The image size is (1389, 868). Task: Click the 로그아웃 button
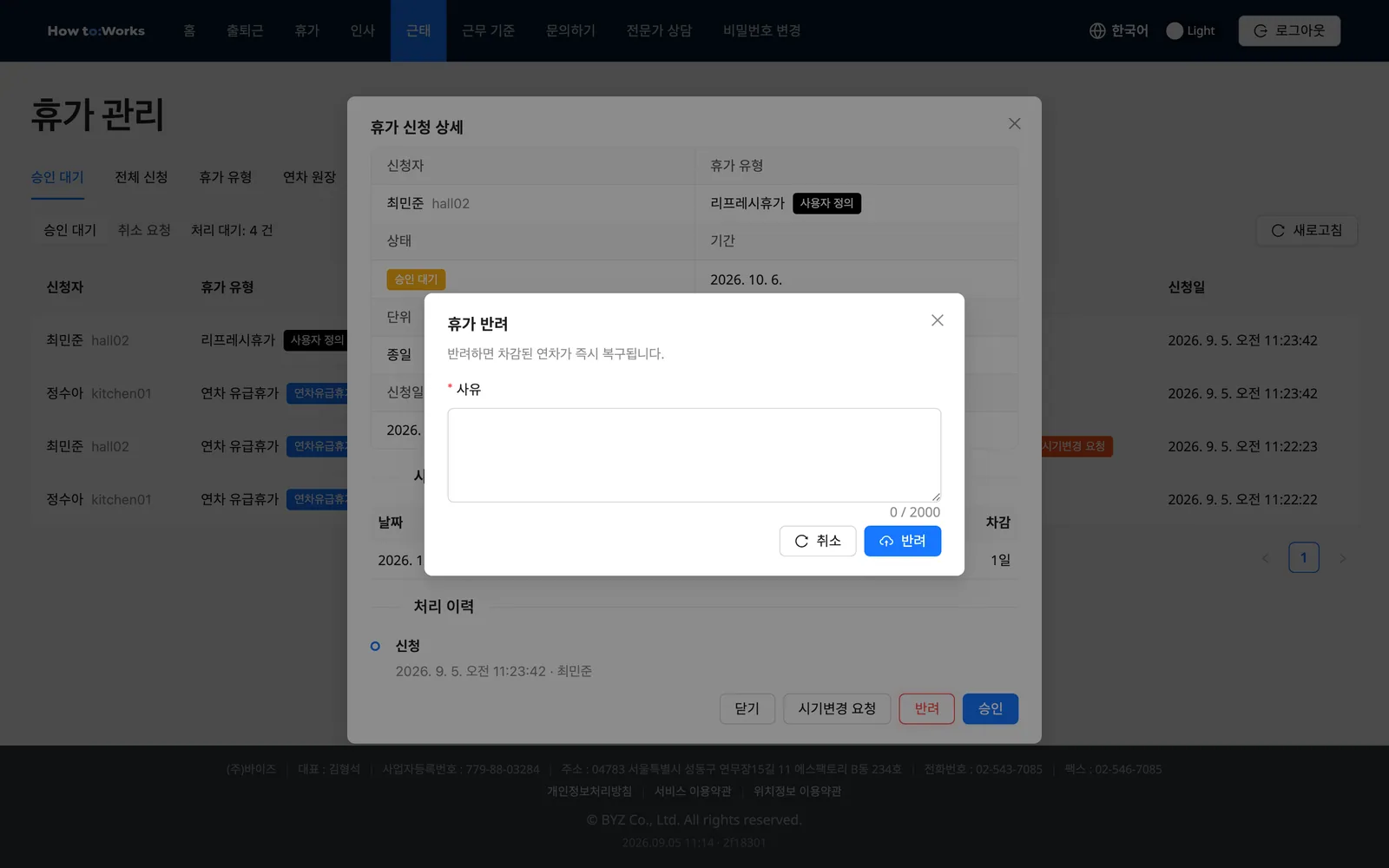click(1289, 30)
